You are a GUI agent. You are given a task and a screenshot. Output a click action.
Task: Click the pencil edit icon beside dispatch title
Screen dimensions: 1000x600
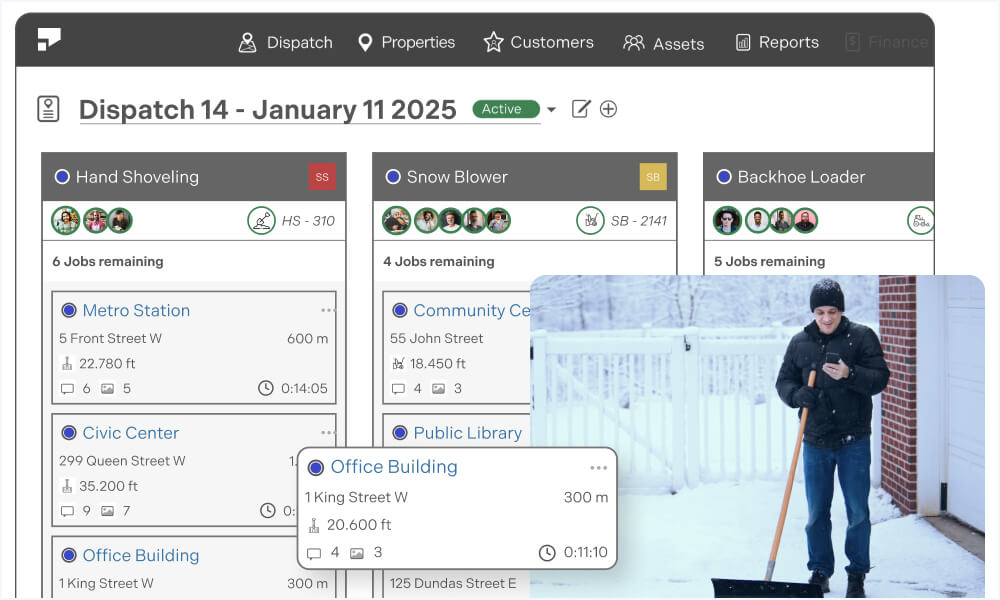(582, 110)
